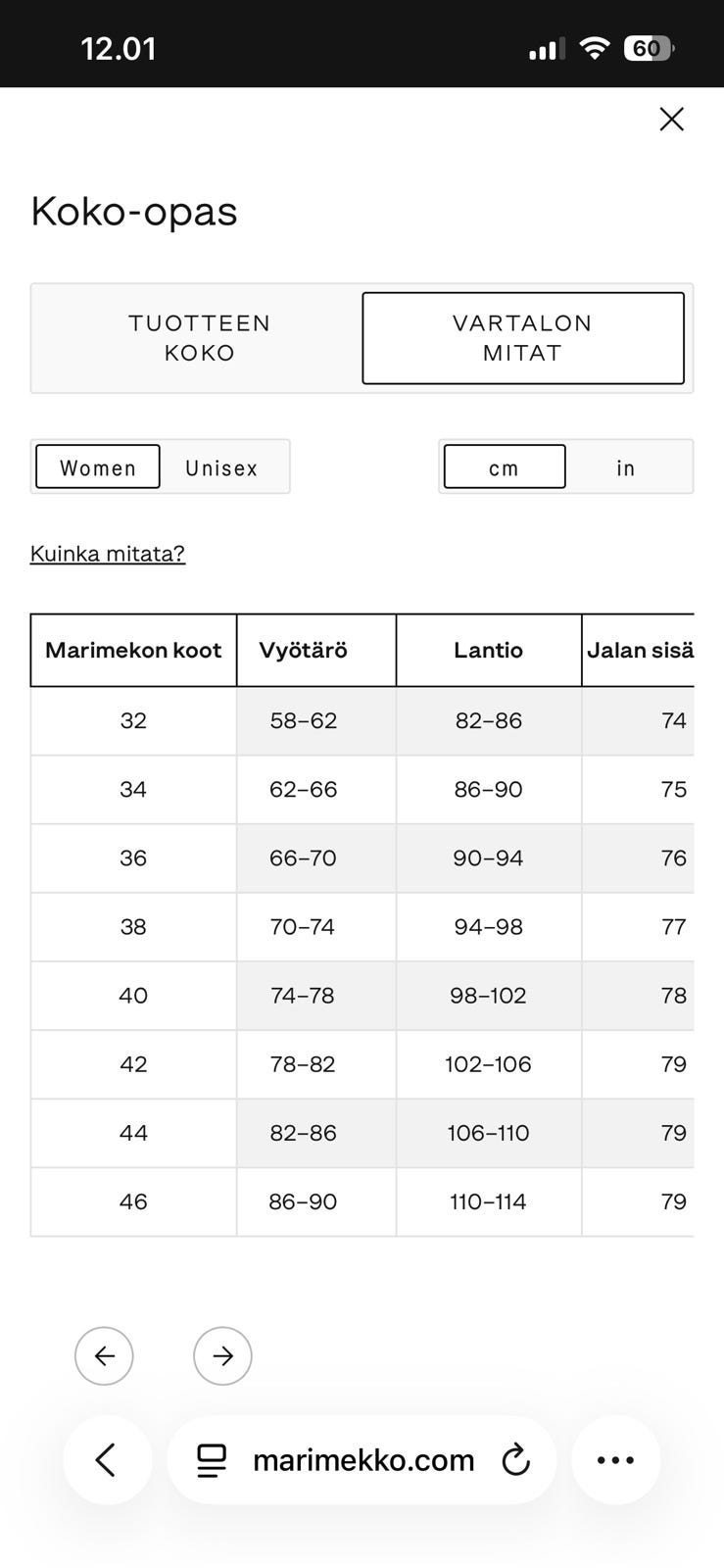Select the size 38 row cell

(x=133, y=926)
